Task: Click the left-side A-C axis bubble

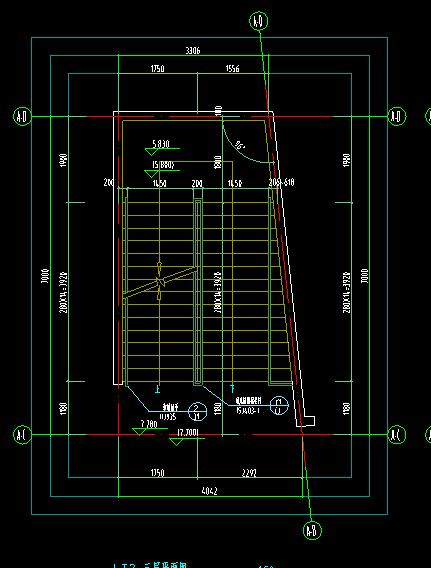Action: [x=22, y=434]
